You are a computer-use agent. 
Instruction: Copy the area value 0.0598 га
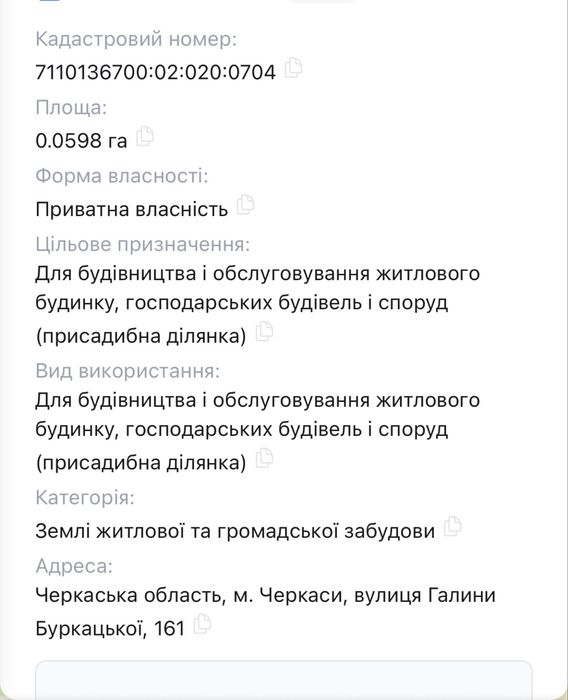pyautogui.click(x=145, y=136)
